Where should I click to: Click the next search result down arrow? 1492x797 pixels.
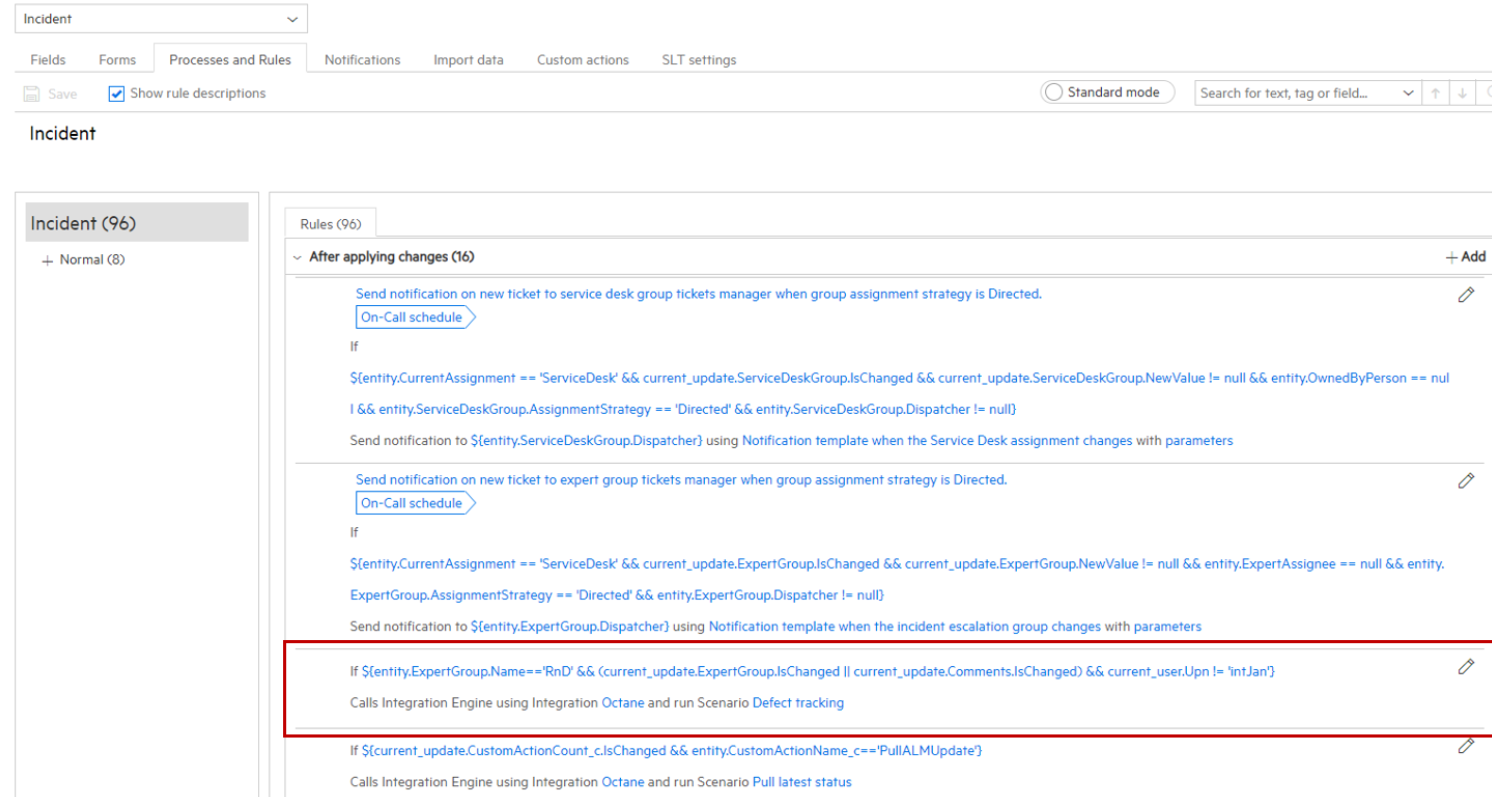1462,92
